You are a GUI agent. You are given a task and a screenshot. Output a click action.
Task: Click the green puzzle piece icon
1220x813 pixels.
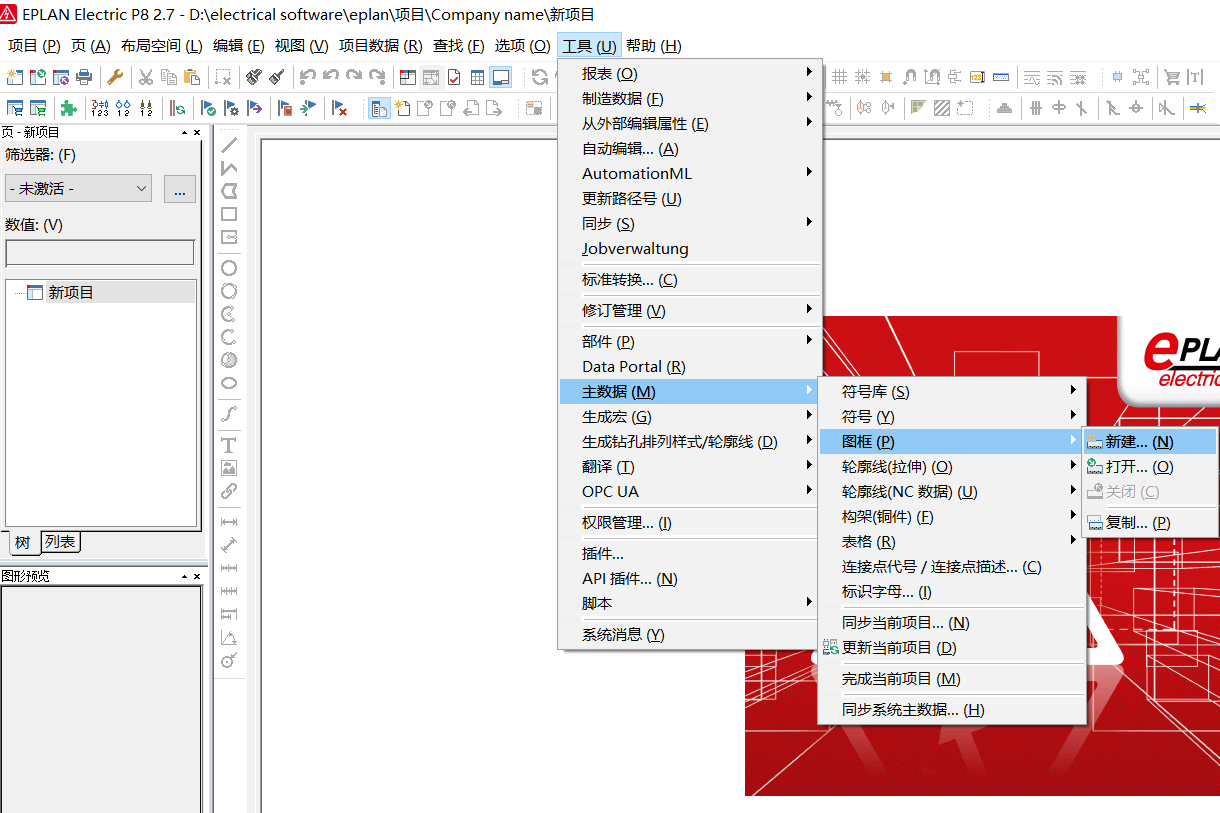click(68, 108)
